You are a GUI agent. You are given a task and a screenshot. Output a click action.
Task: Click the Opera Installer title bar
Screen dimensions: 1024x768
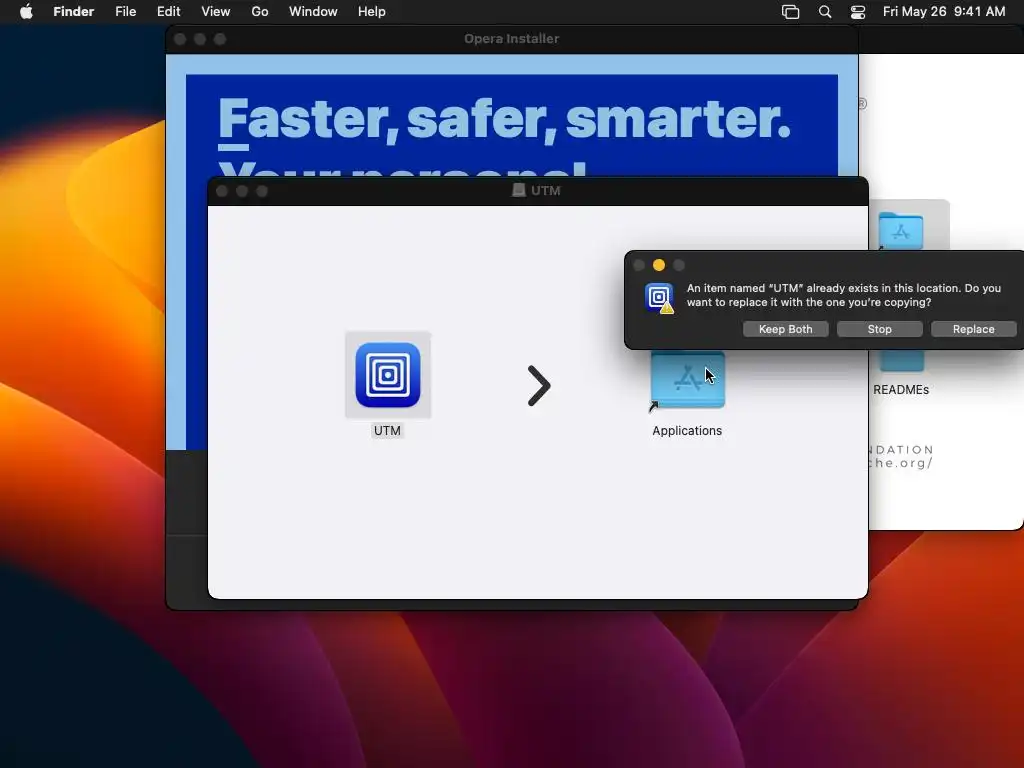tap(511, 39)
